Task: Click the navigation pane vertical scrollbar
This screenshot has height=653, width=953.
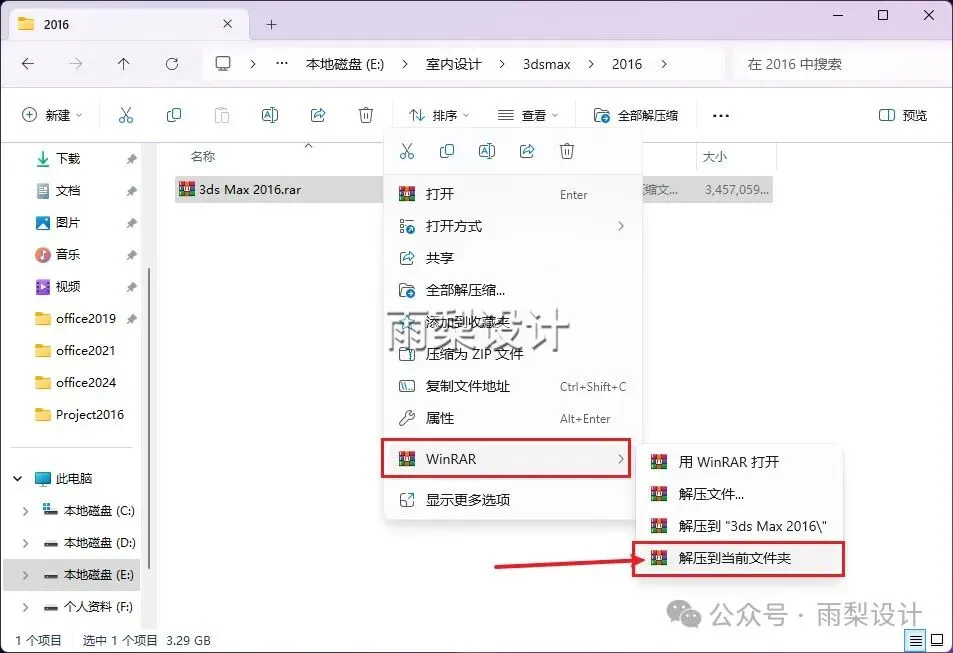Action: pos(149,420)
